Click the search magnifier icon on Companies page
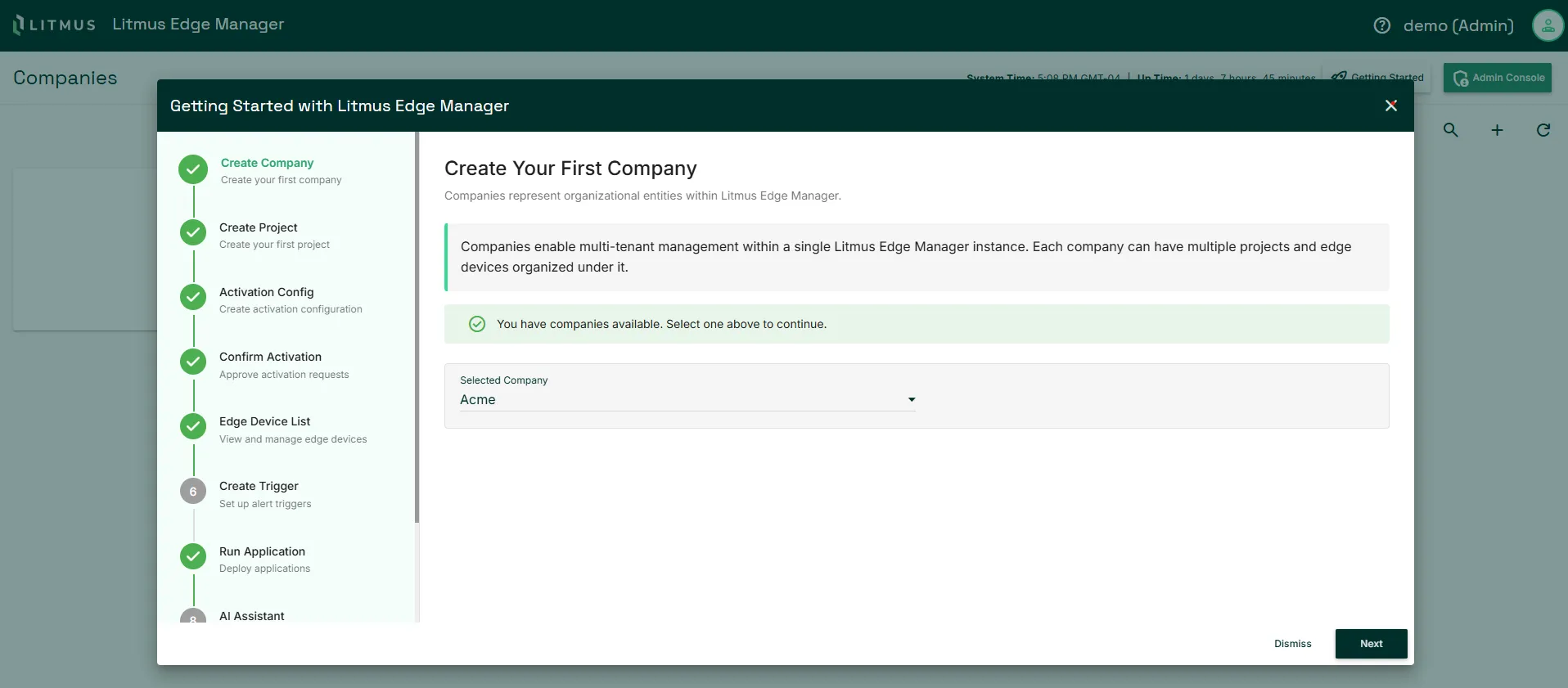Screen dimensions: 1568x688 click(x=1451, y=130)
